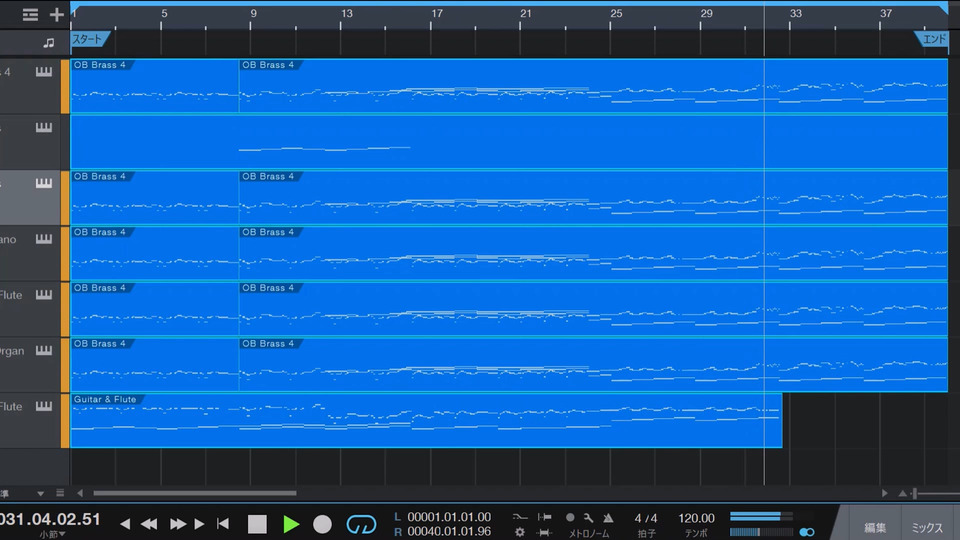Click bar 17 on the timeline ruler
This screenshot has height=540, width=960.
[437, 13]
